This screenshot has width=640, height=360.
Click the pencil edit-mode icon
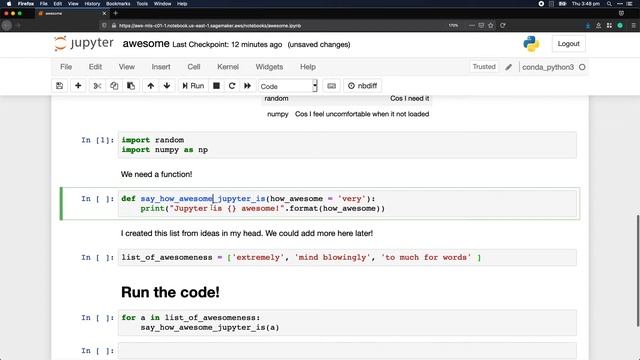click(509, 67)
